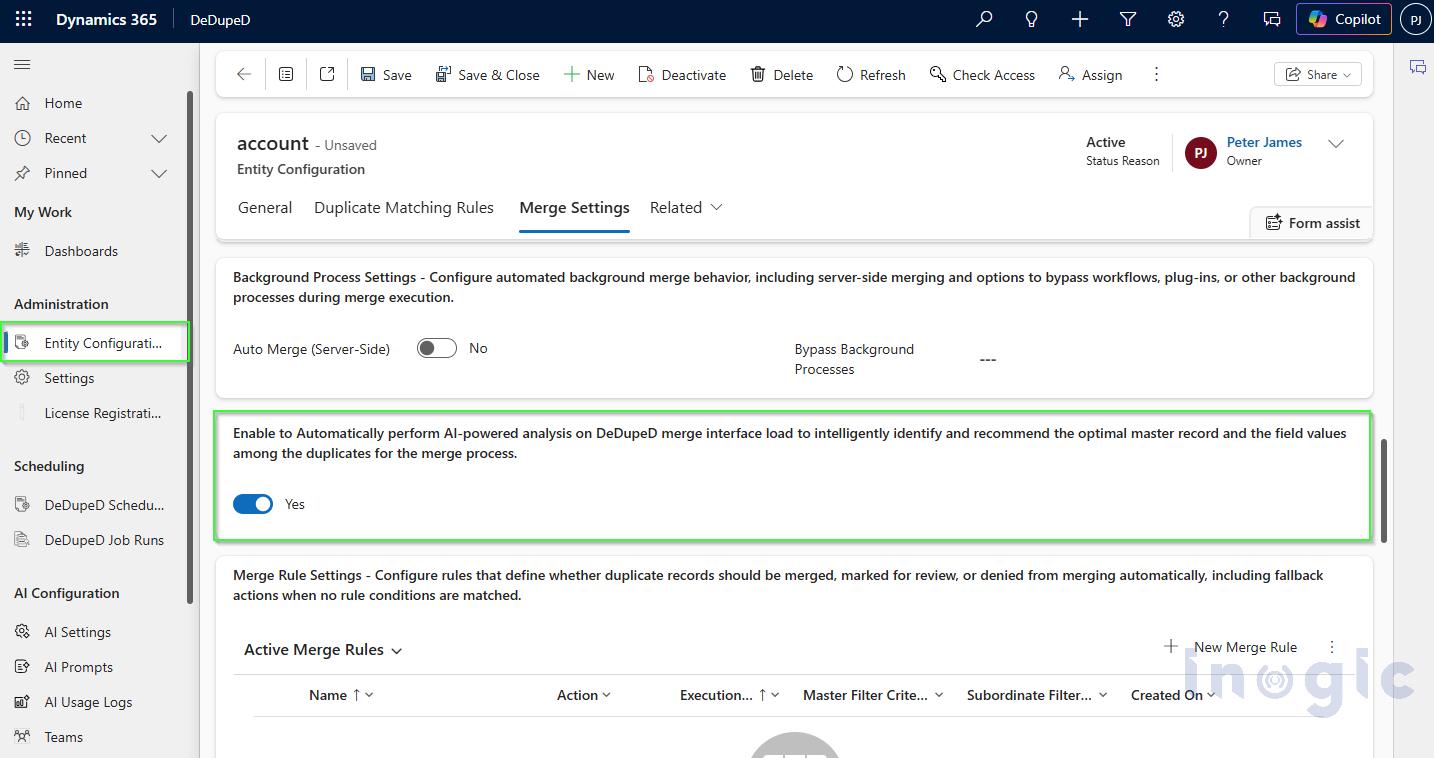Click the DeDupeD app name
Viewport: 1434px width, 758px height.
click(220, 20)
